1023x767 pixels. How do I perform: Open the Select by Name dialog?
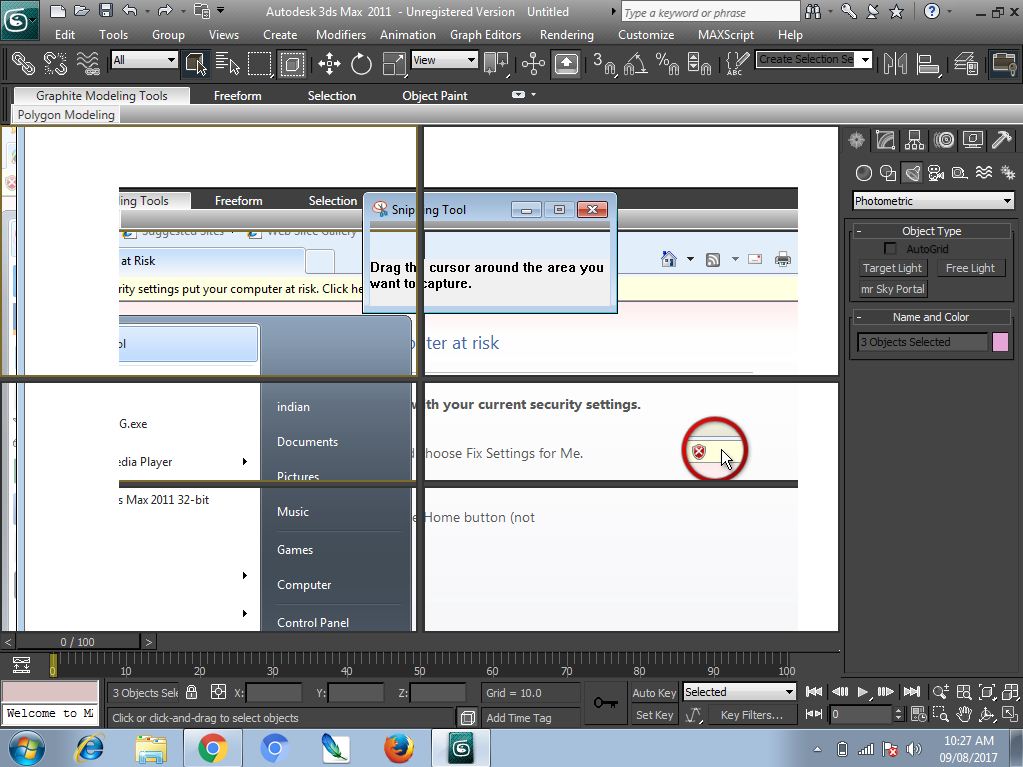228,63
